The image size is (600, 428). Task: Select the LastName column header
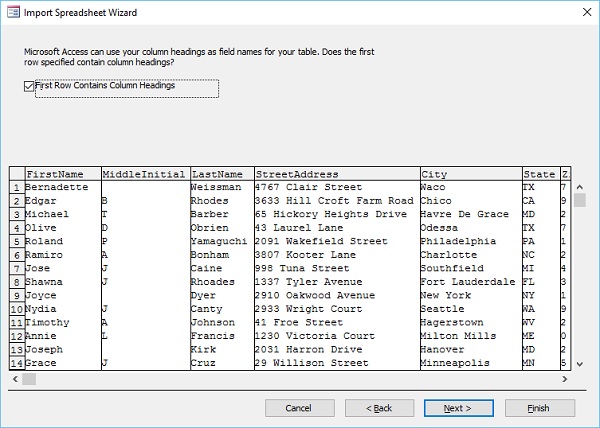click(x=222, y=174)
